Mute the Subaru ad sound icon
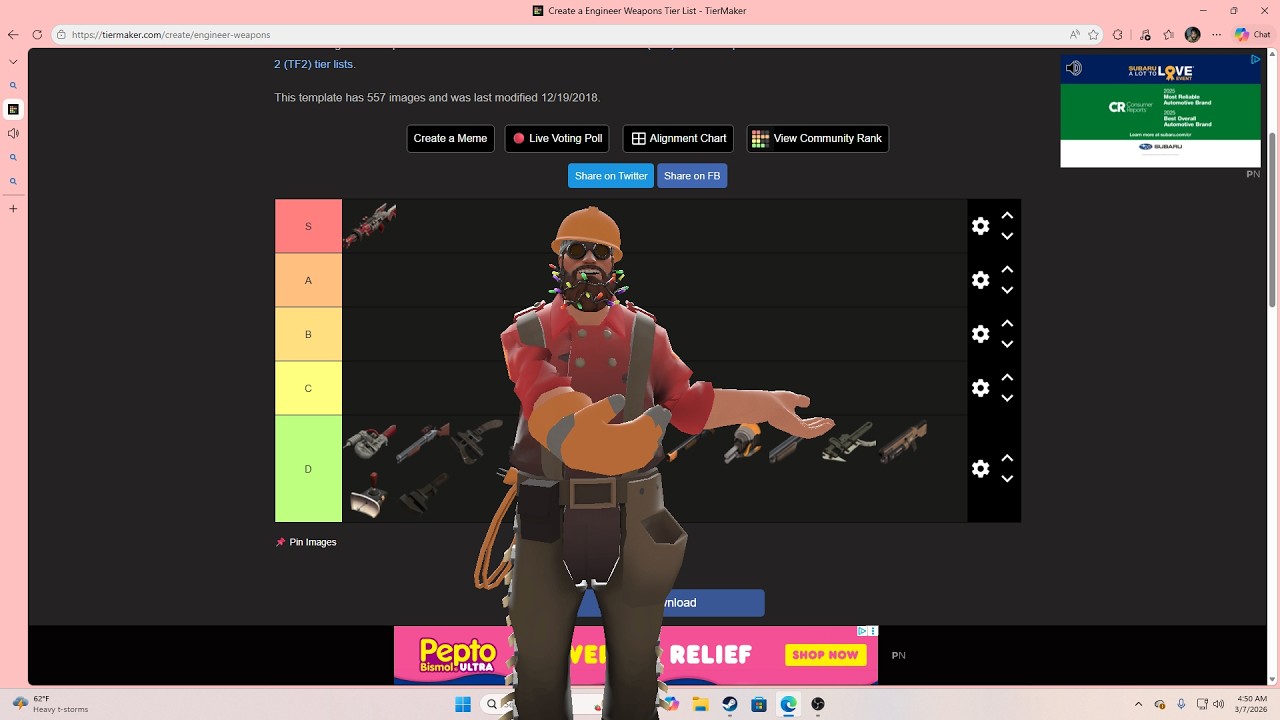 tap(1073, 68)
